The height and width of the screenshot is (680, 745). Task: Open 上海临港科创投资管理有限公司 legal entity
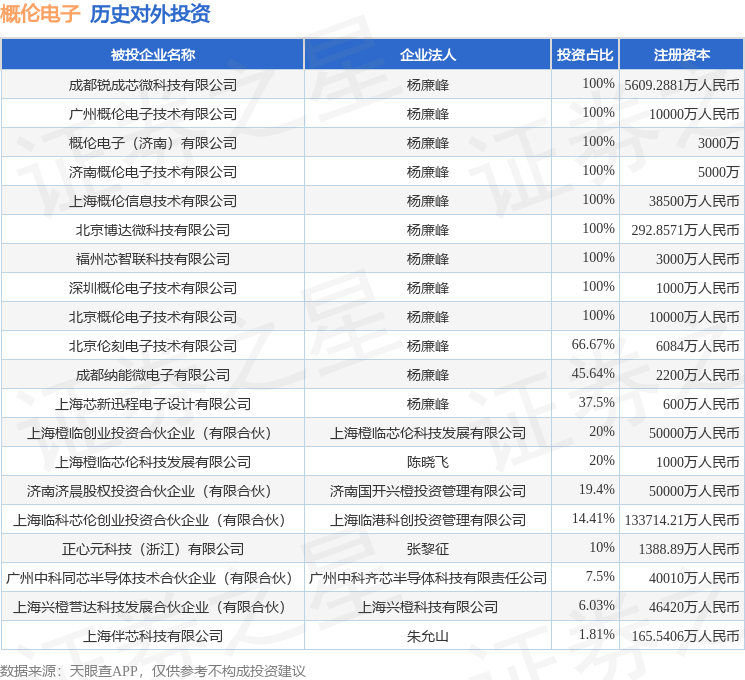pos(428,520)
